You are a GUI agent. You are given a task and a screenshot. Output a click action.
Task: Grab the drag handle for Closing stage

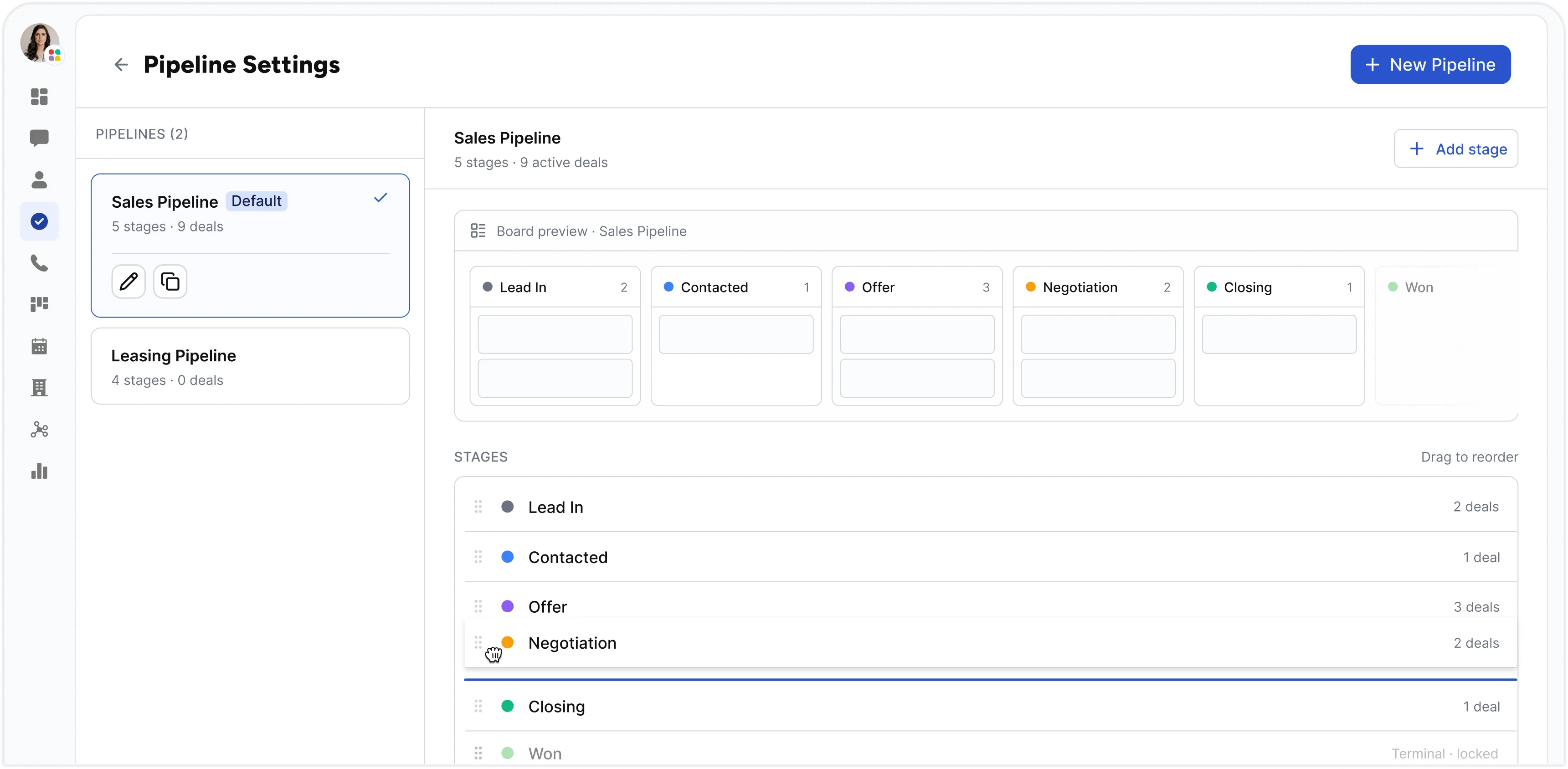(x=478, y=706)
